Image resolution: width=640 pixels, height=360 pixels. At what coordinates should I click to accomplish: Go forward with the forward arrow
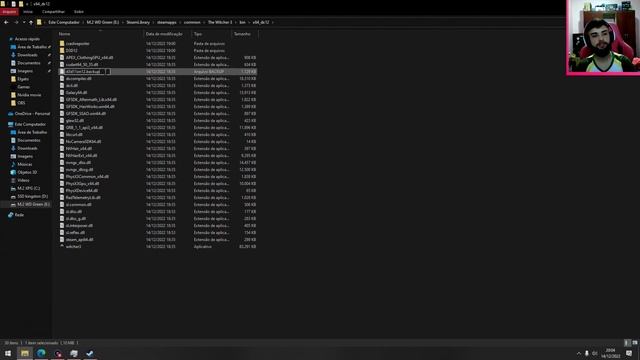pyautogui.click(x=16, y=22)
